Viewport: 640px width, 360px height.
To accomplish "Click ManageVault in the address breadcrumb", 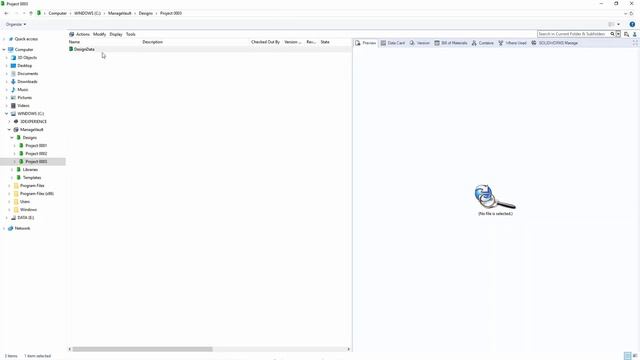I will tap(120, 13).
